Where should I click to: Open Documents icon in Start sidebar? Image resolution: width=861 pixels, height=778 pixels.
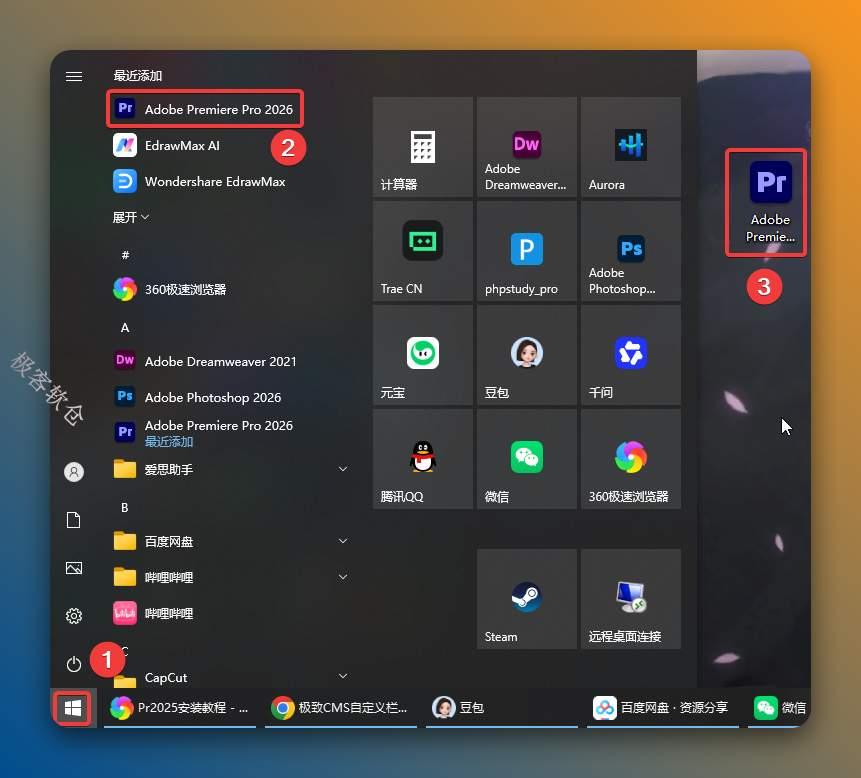(x=74, y=519)
